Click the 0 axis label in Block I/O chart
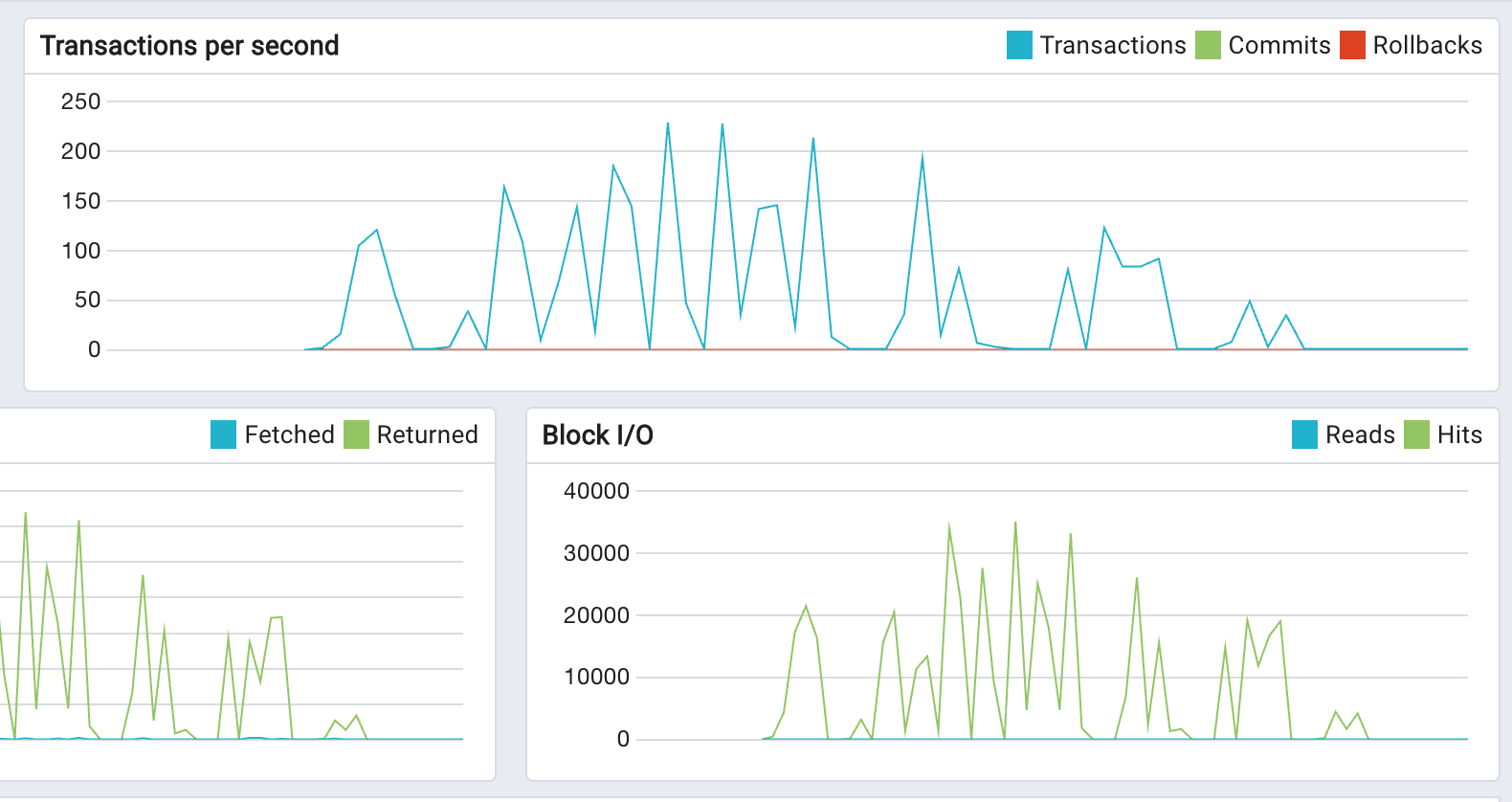Screen dimensions: 1512x802 (623, 739)
